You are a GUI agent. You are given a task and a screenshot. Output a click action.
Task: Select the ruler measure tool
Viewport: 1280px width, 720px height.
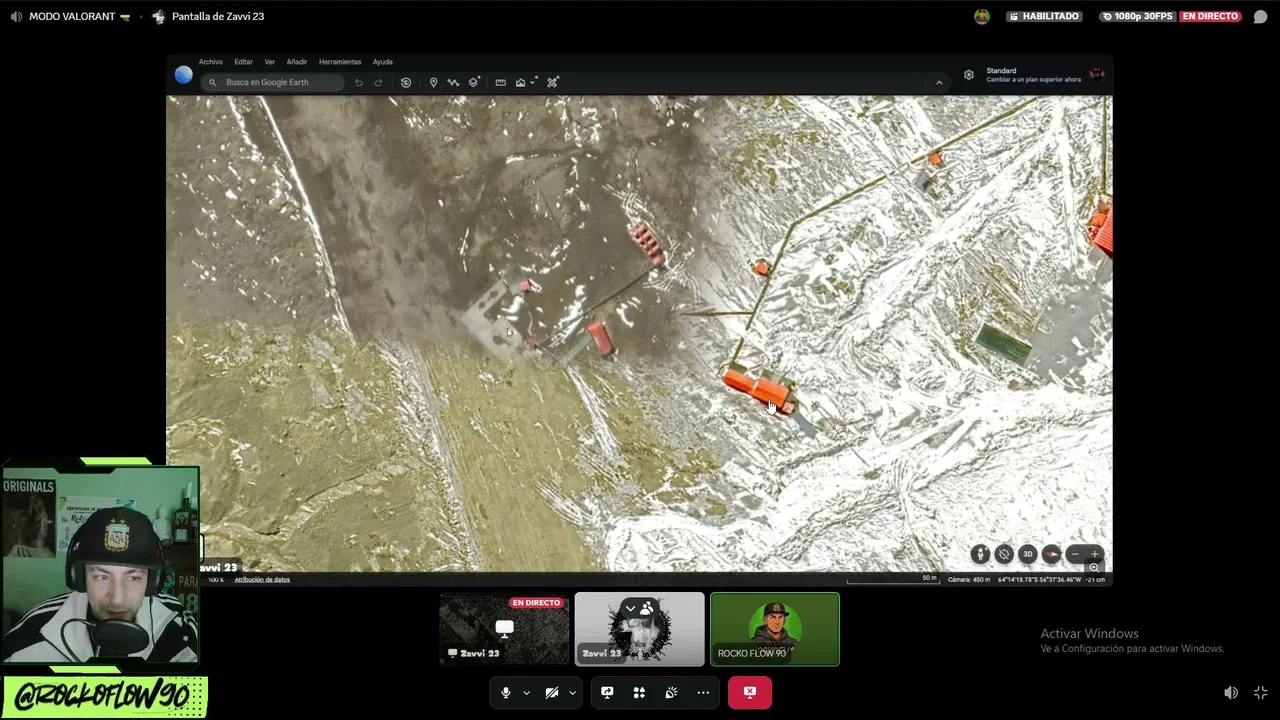tap(500, 82)
